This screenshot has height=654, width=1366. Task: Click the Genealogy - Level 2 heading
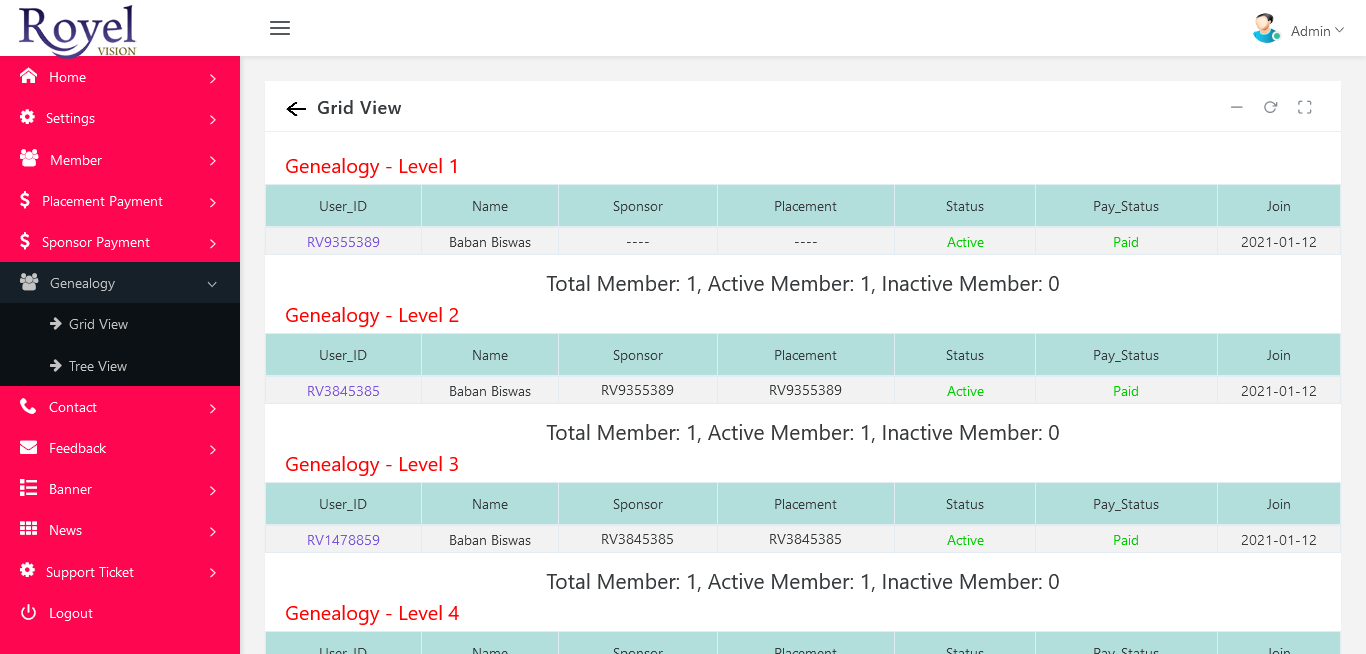tap(372, 315)
